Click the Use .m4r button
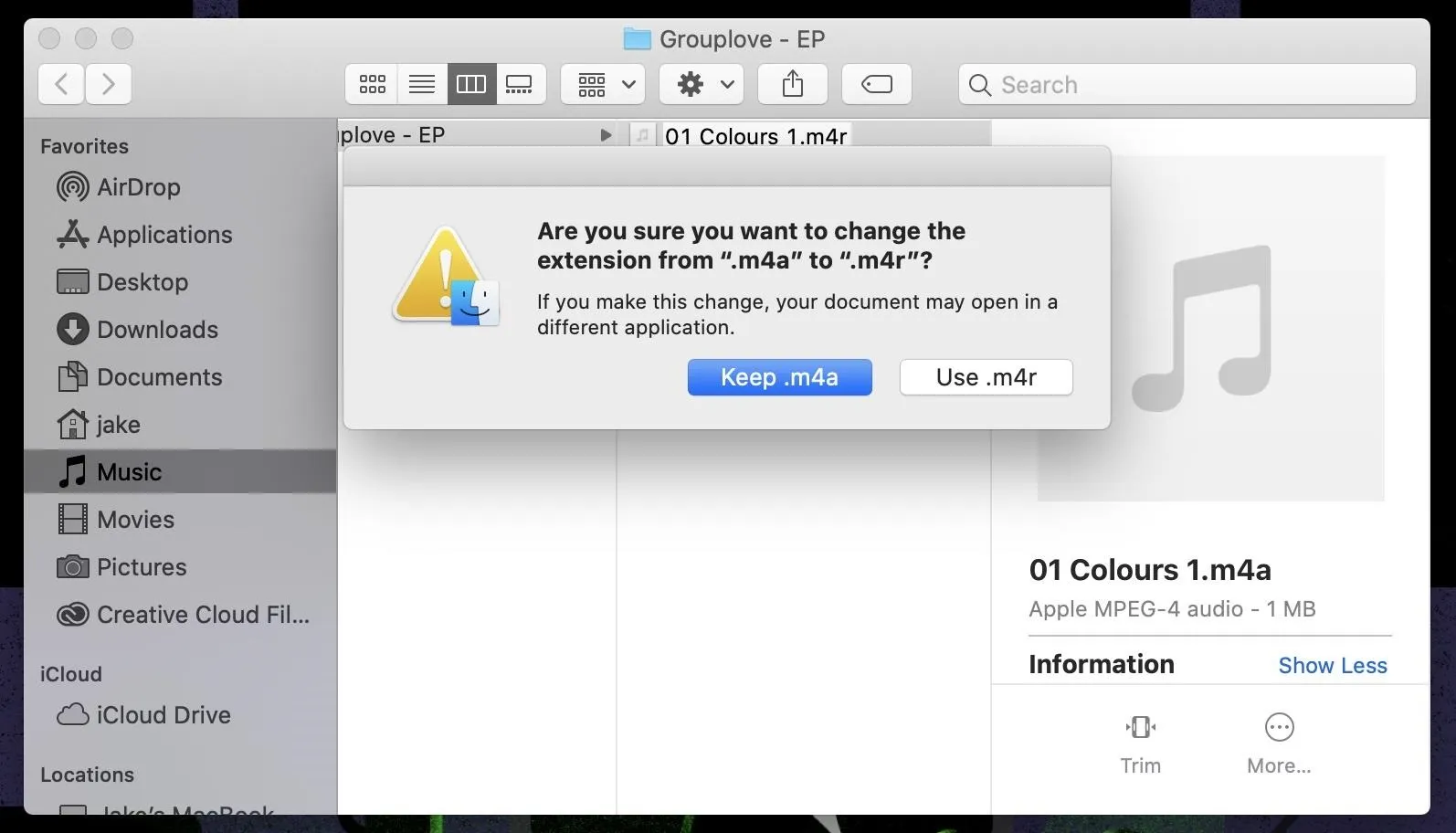This screenshot has height=833, width=1456. click(x=986, y=377)
